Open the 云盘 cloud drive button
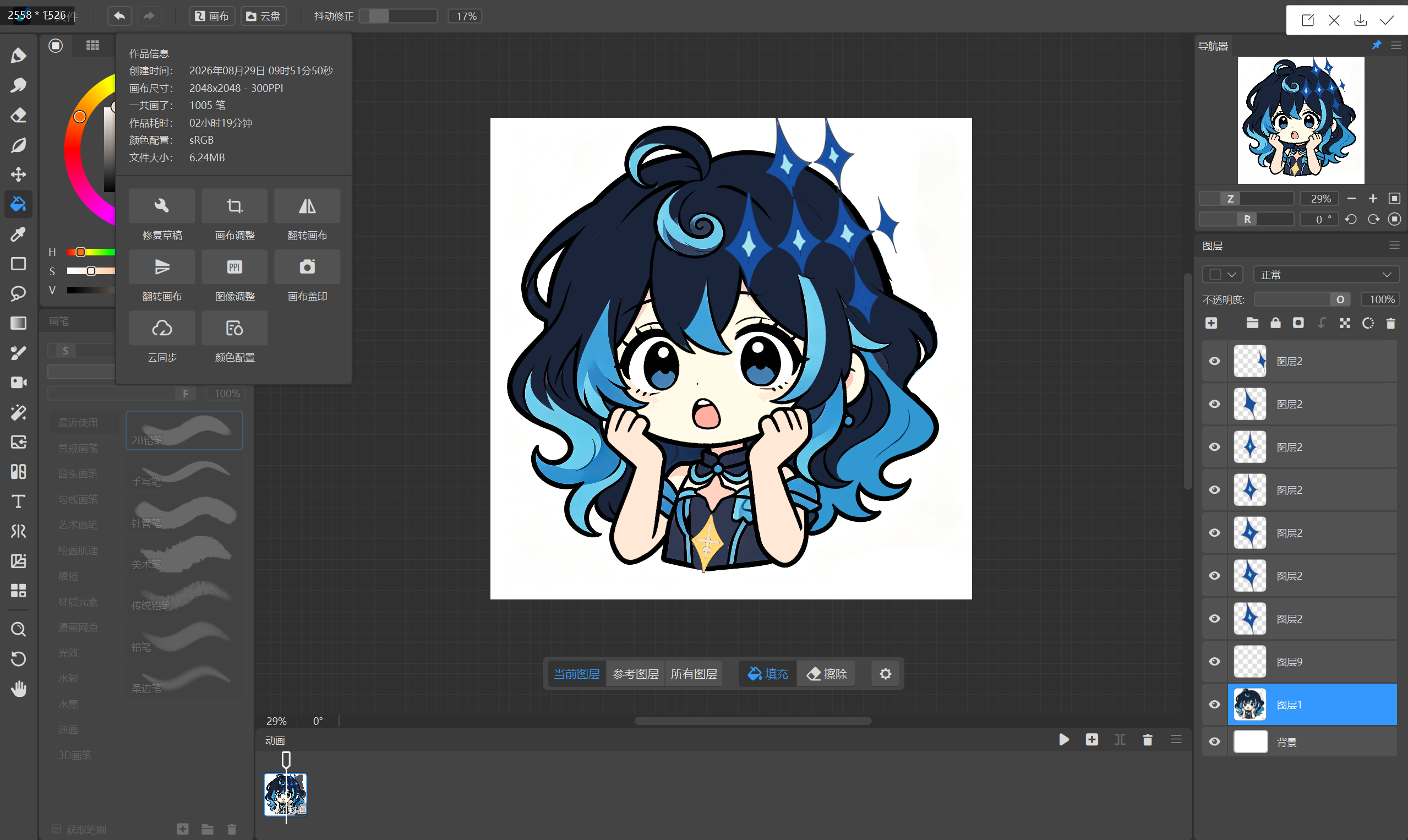The width and height of the screenshot is (1408, 840). click(264, 16)
